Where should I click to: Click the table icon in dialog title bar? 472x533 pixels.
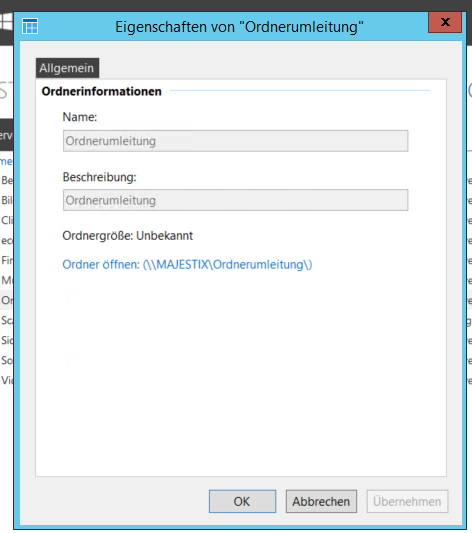pos(30,26)
